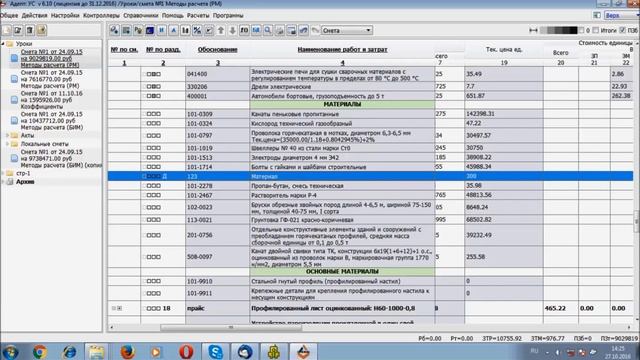640x360 pixels.
Task: Open the Верх dropdown at top right
Action: (x=621, y=15)
